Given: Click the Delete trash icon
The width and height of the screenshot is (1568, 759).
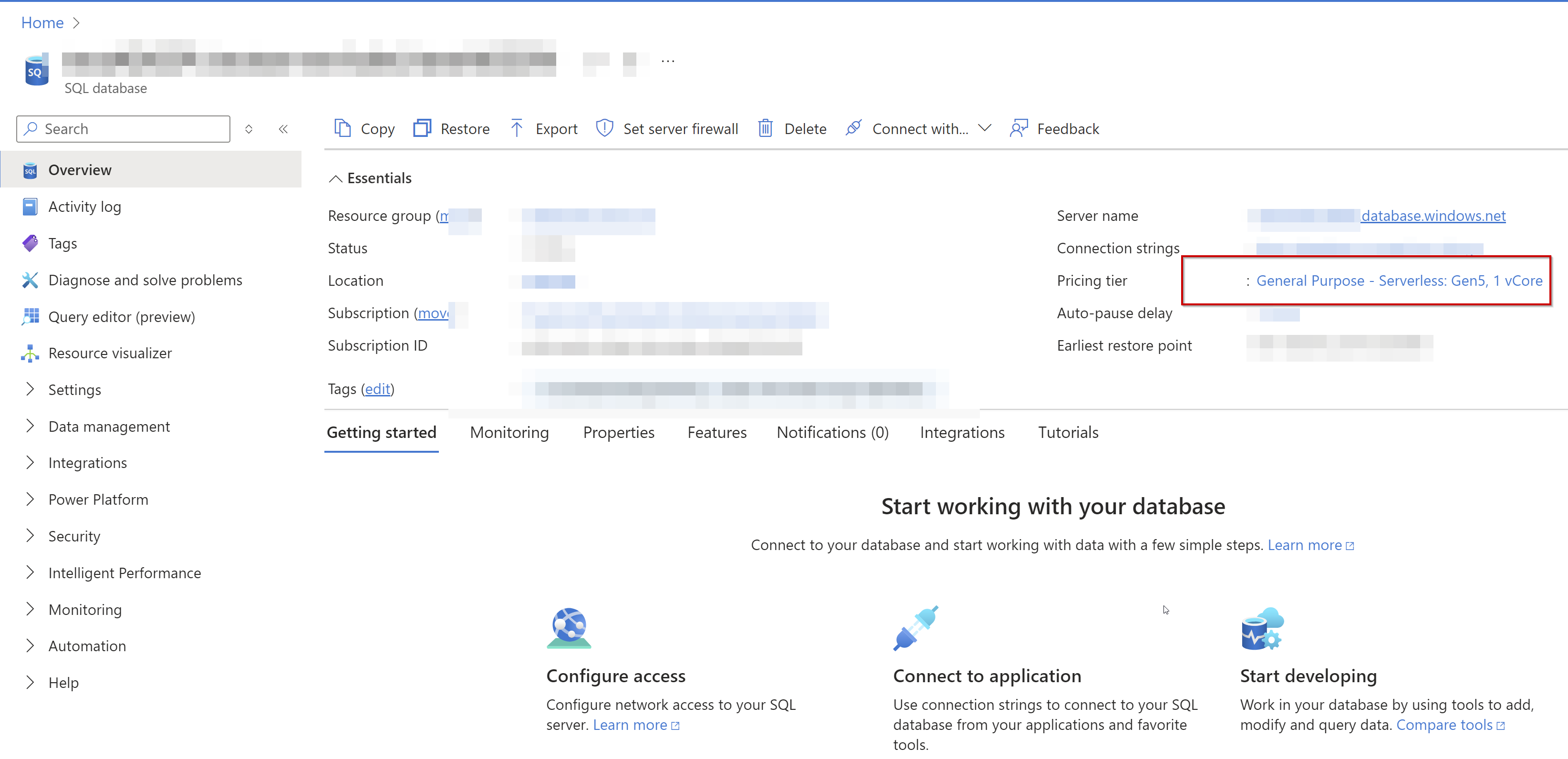Looking at the screenshot, I should [x=765, y=128].
